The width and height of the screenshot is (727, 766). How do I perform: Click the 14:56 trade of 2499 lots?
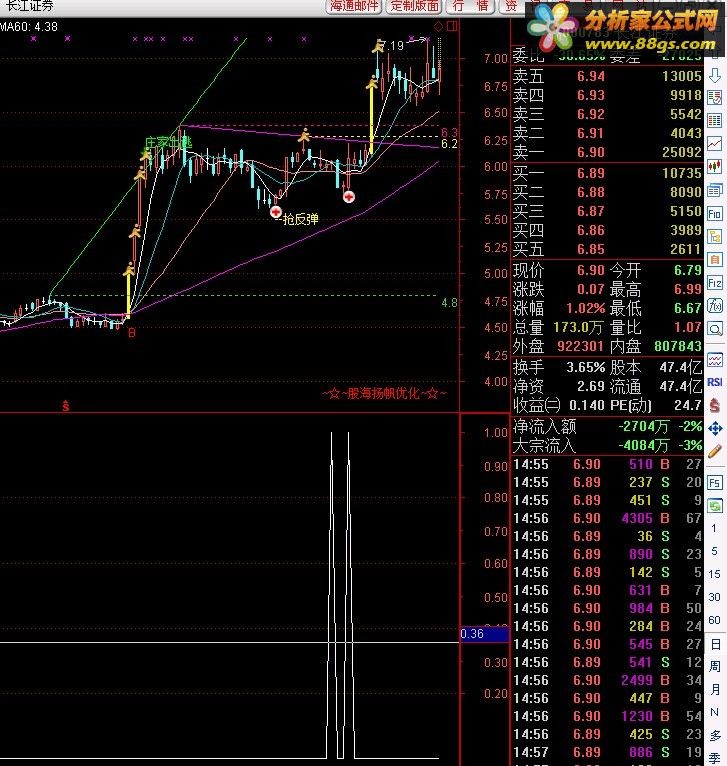coord(607,681)
